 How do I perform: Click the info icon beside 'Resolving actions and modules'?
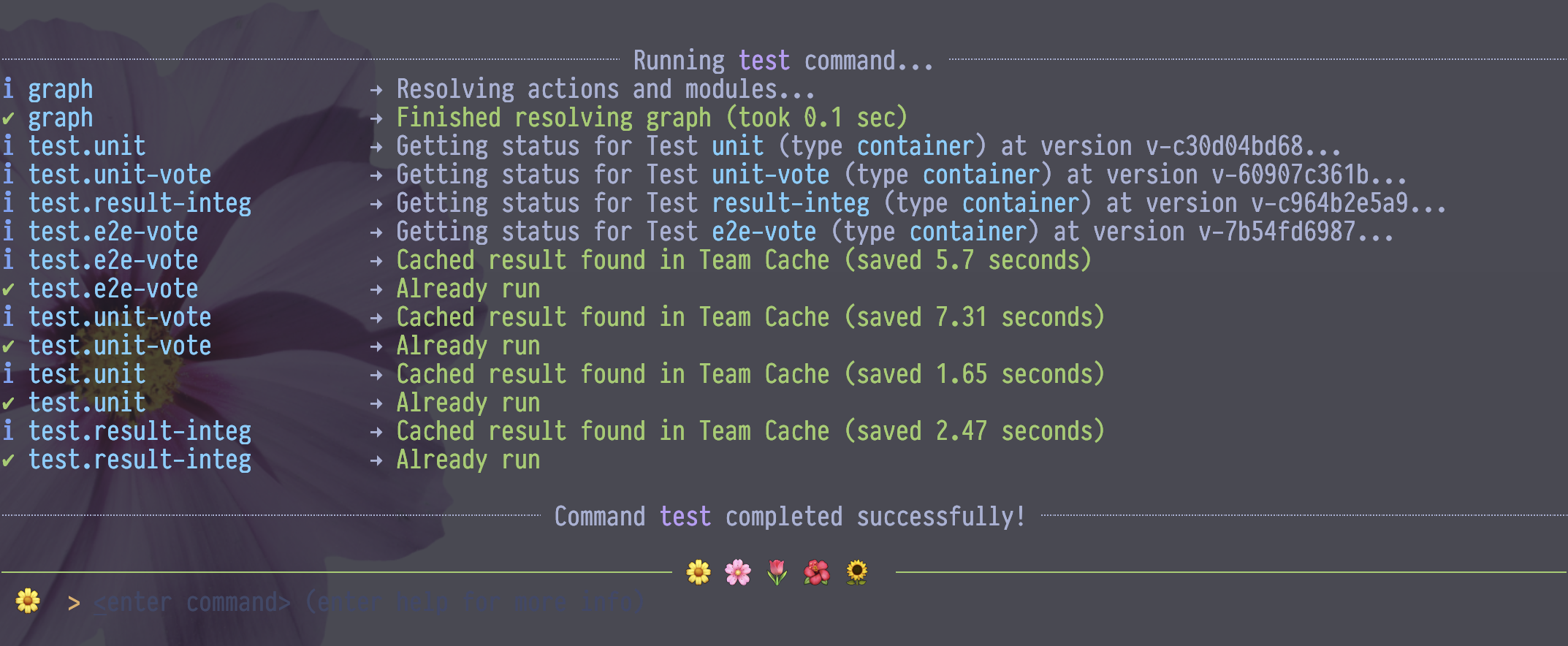(x=8, y=89)
